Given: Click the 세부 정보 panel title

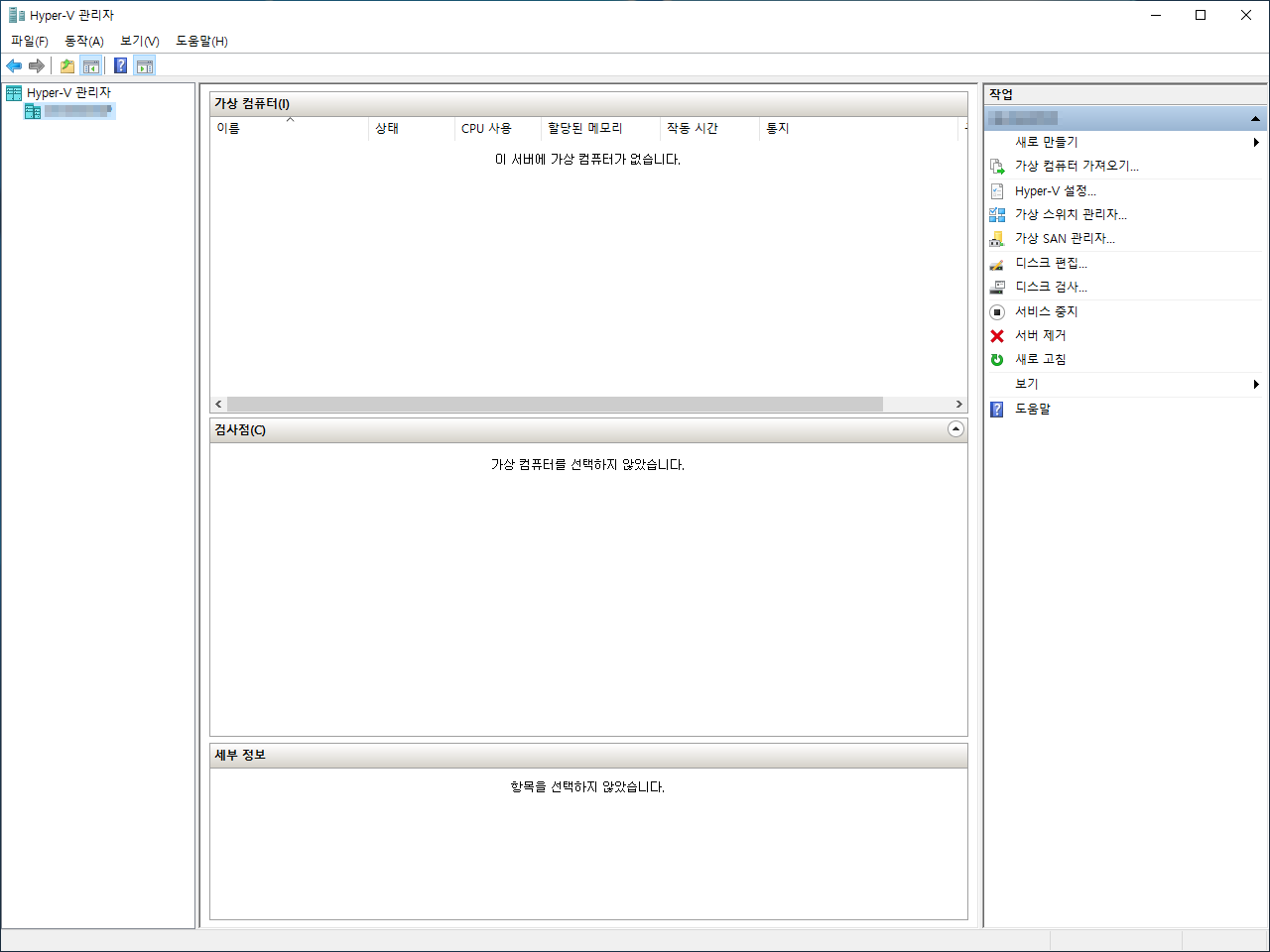Looking at the screenshot, I should pyautogui.click(x=240, y=755).
